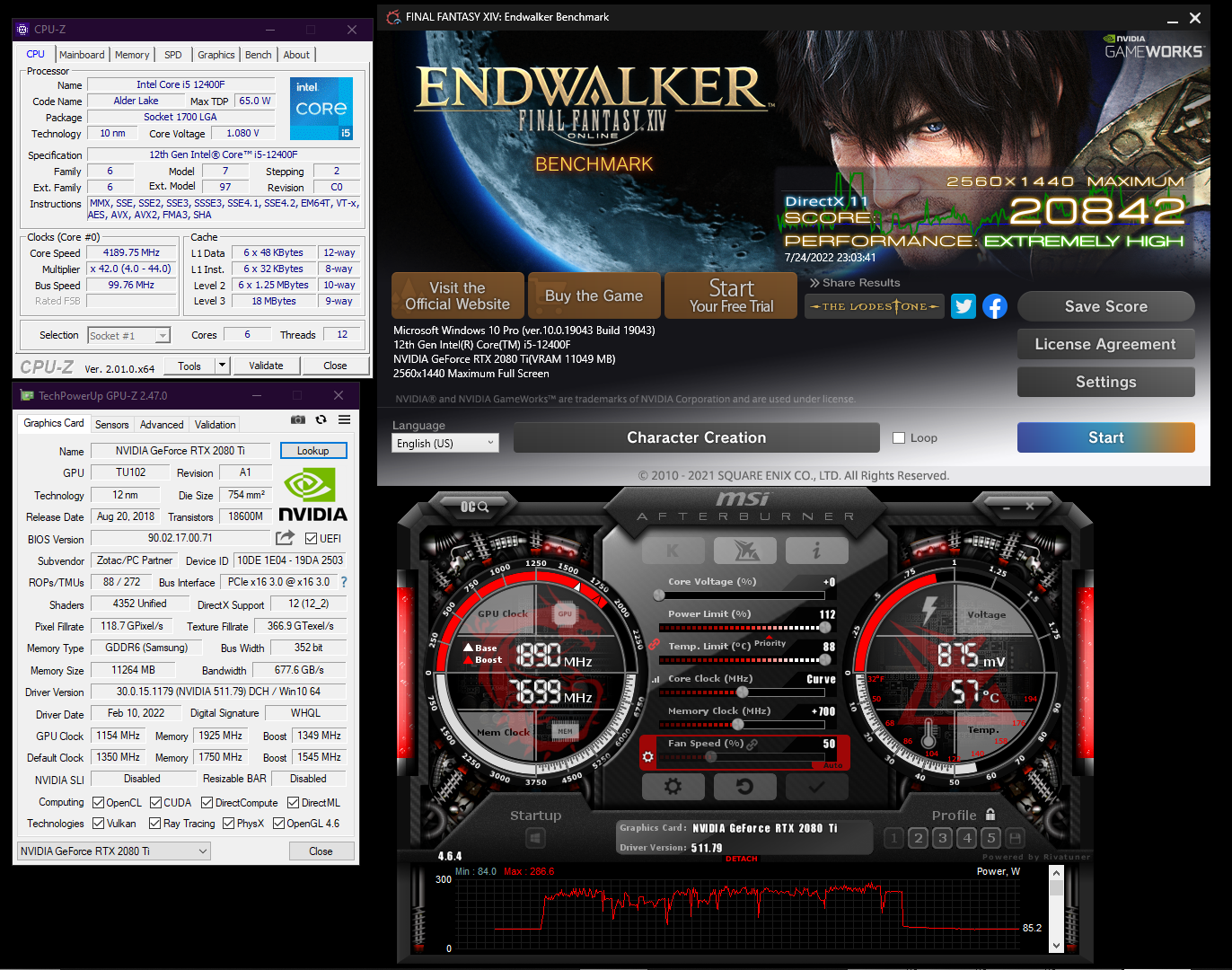
Task: Open the Advanced tab in GPU-Z
Action: tap(162, 425)
